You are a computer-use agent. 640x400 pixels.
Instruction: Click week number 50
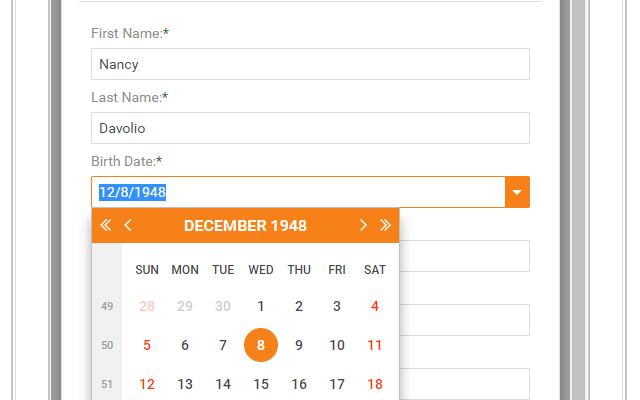coord(107,345)
